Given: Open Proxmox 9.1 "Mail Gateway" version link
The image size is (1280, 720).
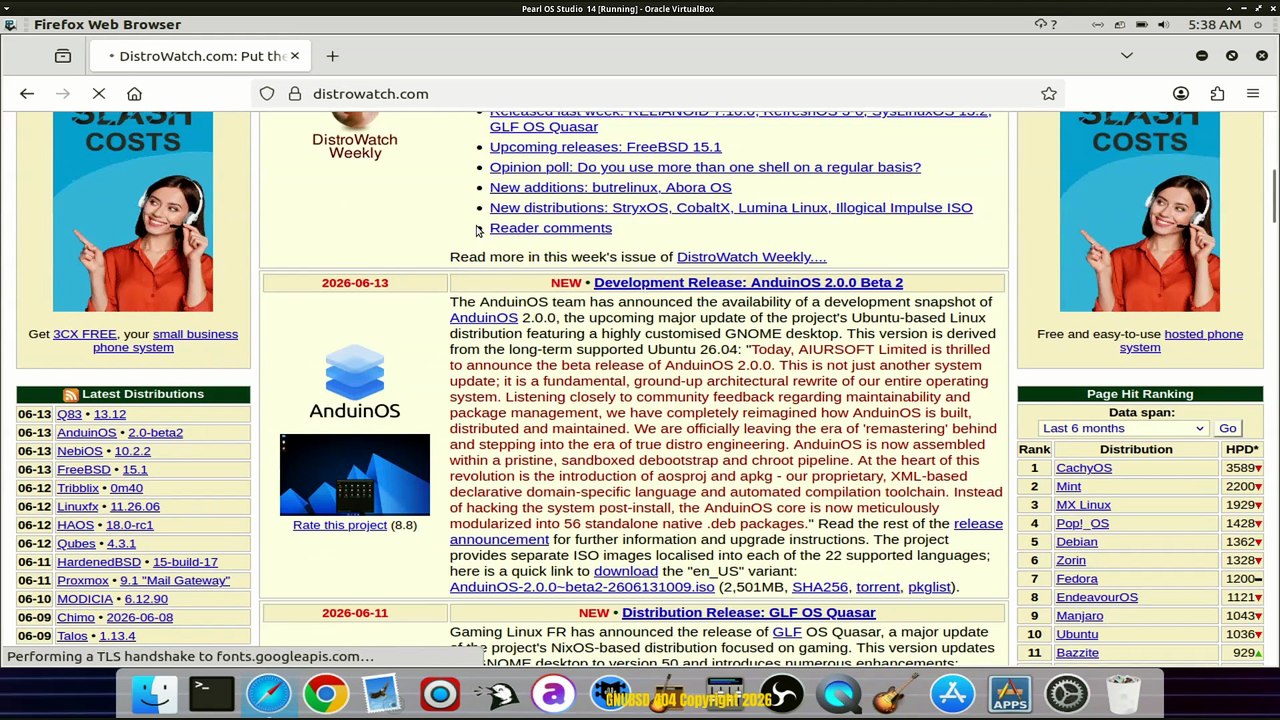Looking at the screenshot, I should pyautogui.click(x=175, y=580).
